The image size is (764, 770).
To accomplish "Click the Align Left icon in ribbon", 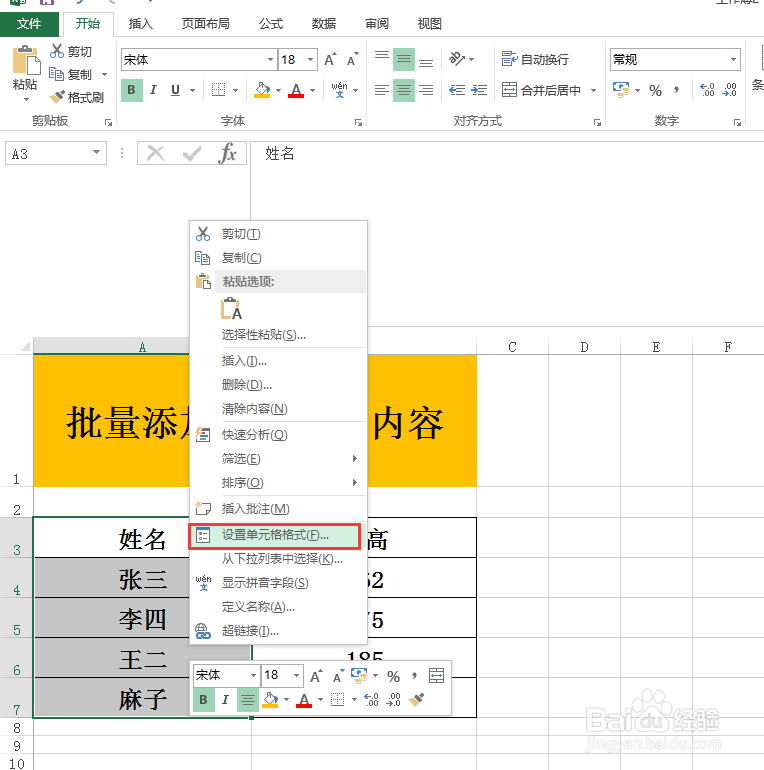I will [x=382, y=90].
